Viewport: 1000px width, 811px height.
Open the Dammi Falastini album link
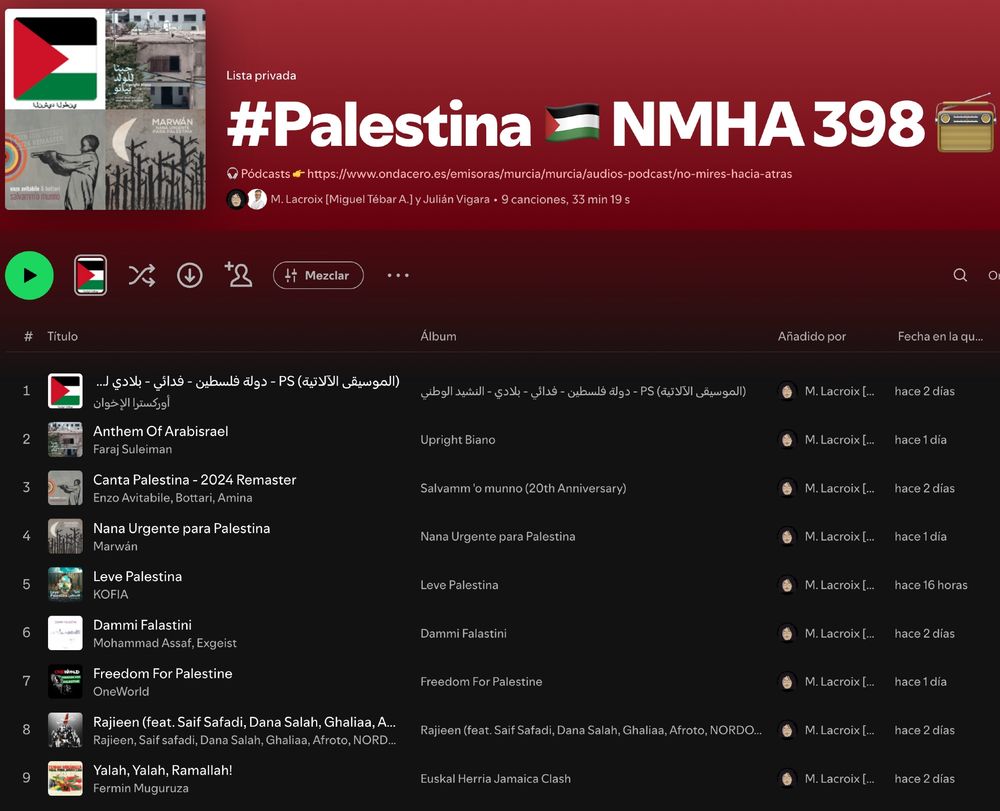(x=464, y=634)
